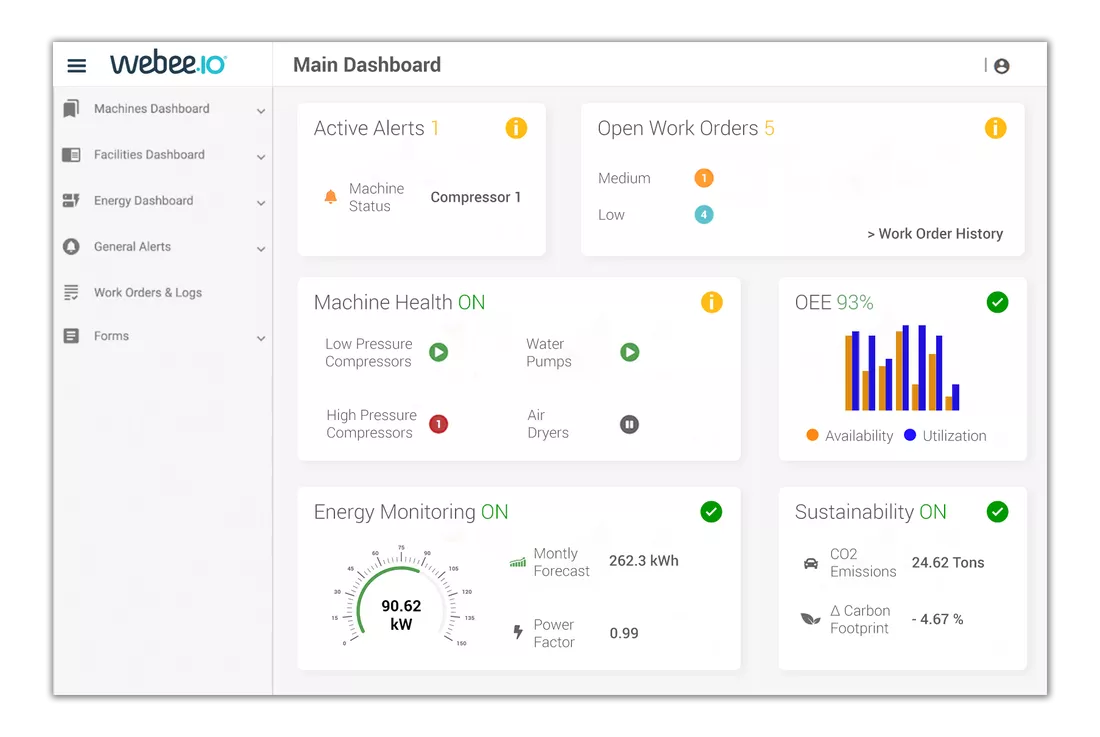
Task: Click the OEE green checkmark icon
Action: (997, 302)
